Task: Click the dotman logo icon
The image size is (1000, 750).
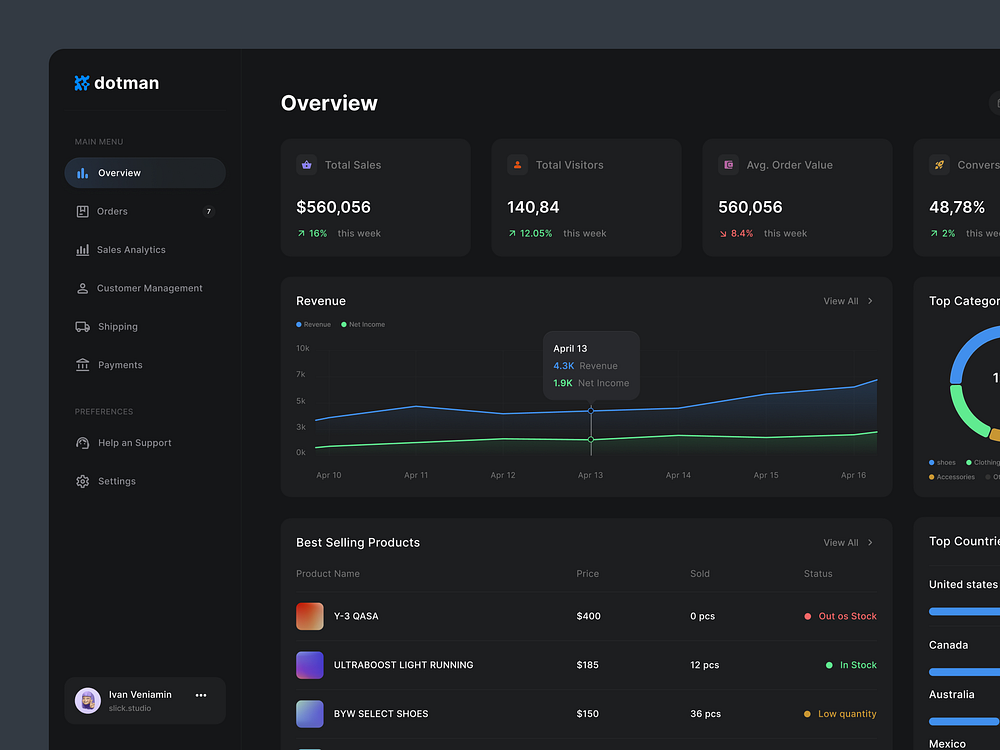Action: [x=81, y=83]
